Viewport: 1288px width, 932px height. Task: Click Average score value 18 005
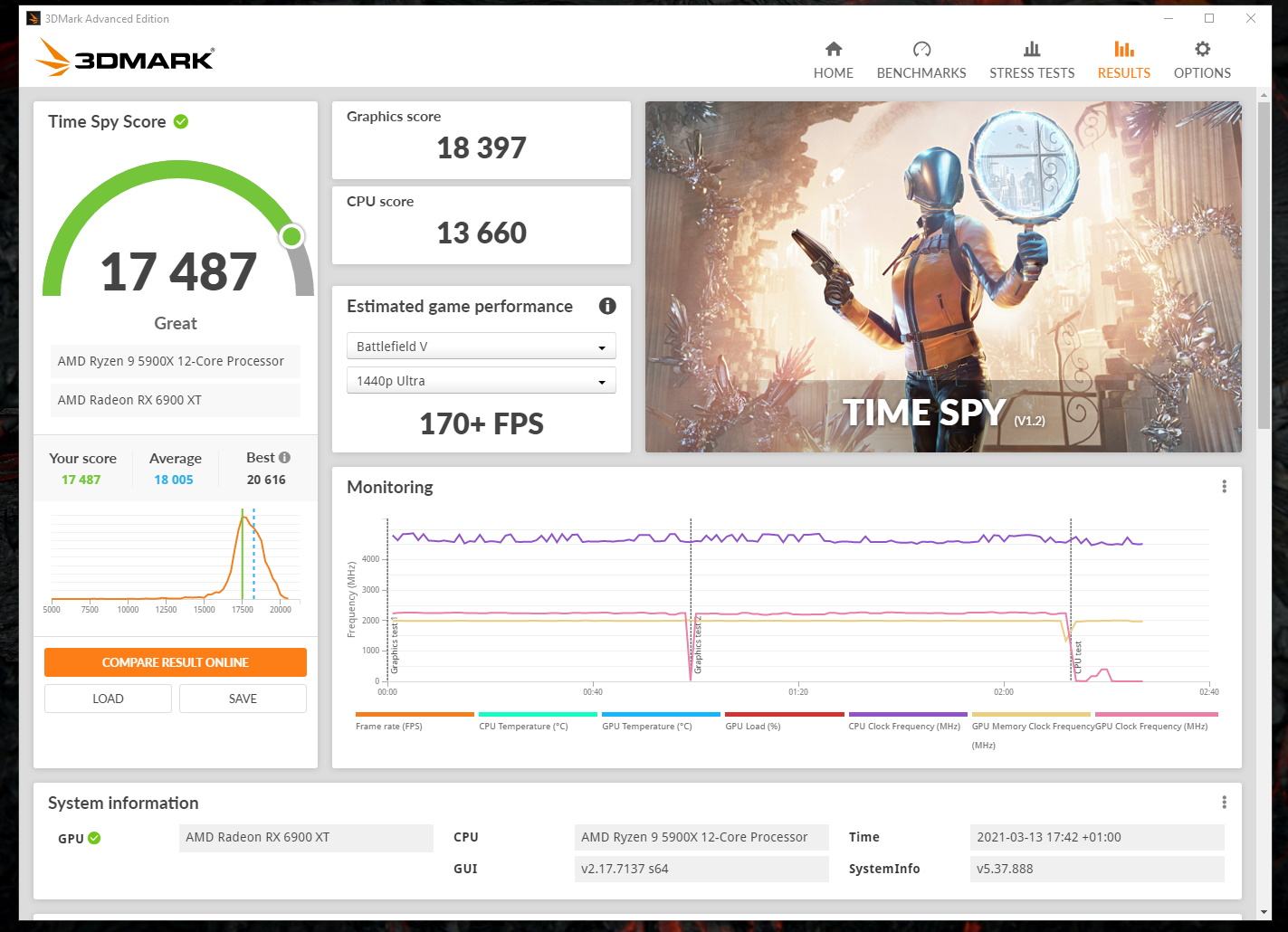point(174,480)
